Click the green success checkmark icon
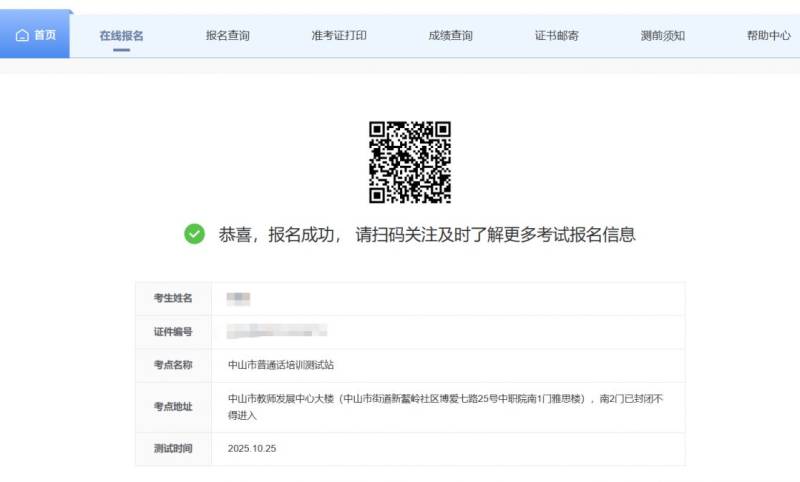800x482 pixels. click(194, 234)
